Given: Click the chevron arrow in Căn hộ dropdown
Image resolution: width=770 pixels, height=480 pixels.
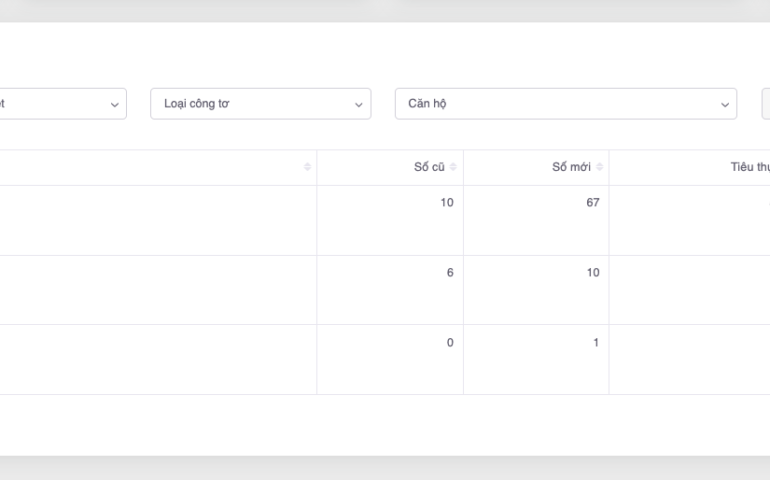Looking at the screenshot, I should pos(725,104).
